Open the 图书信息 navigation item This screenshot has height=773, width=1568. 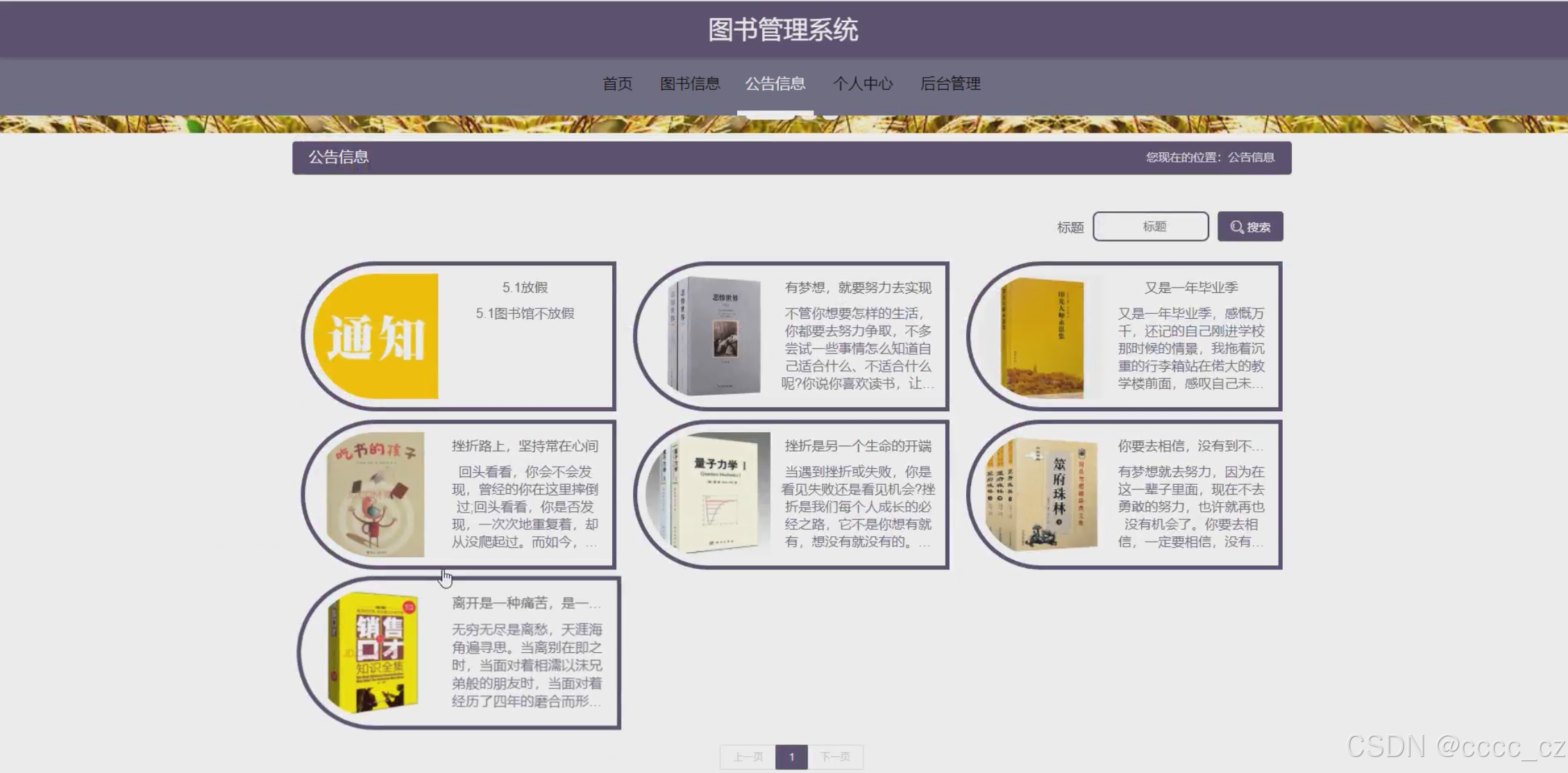689,84
